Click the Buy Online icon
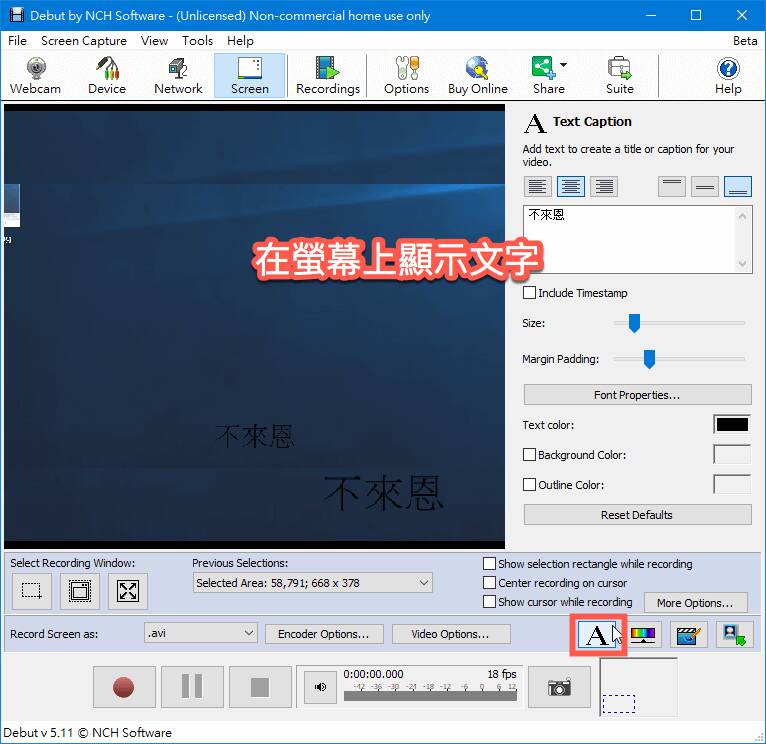The width and height of the screenshot is (766, 744). point(478,76)
